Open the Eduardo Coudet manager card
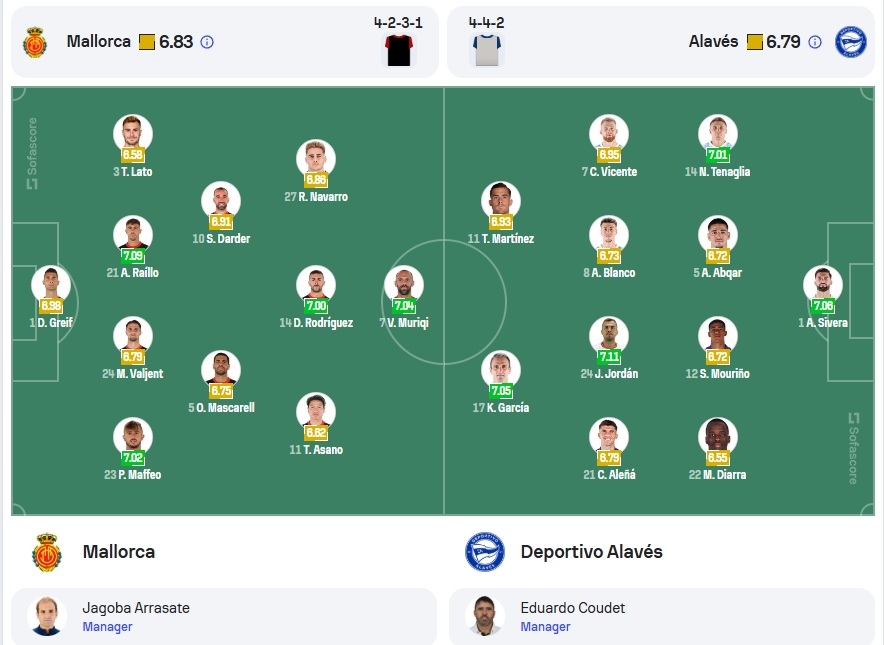884x645 pixels. (662, 617)
